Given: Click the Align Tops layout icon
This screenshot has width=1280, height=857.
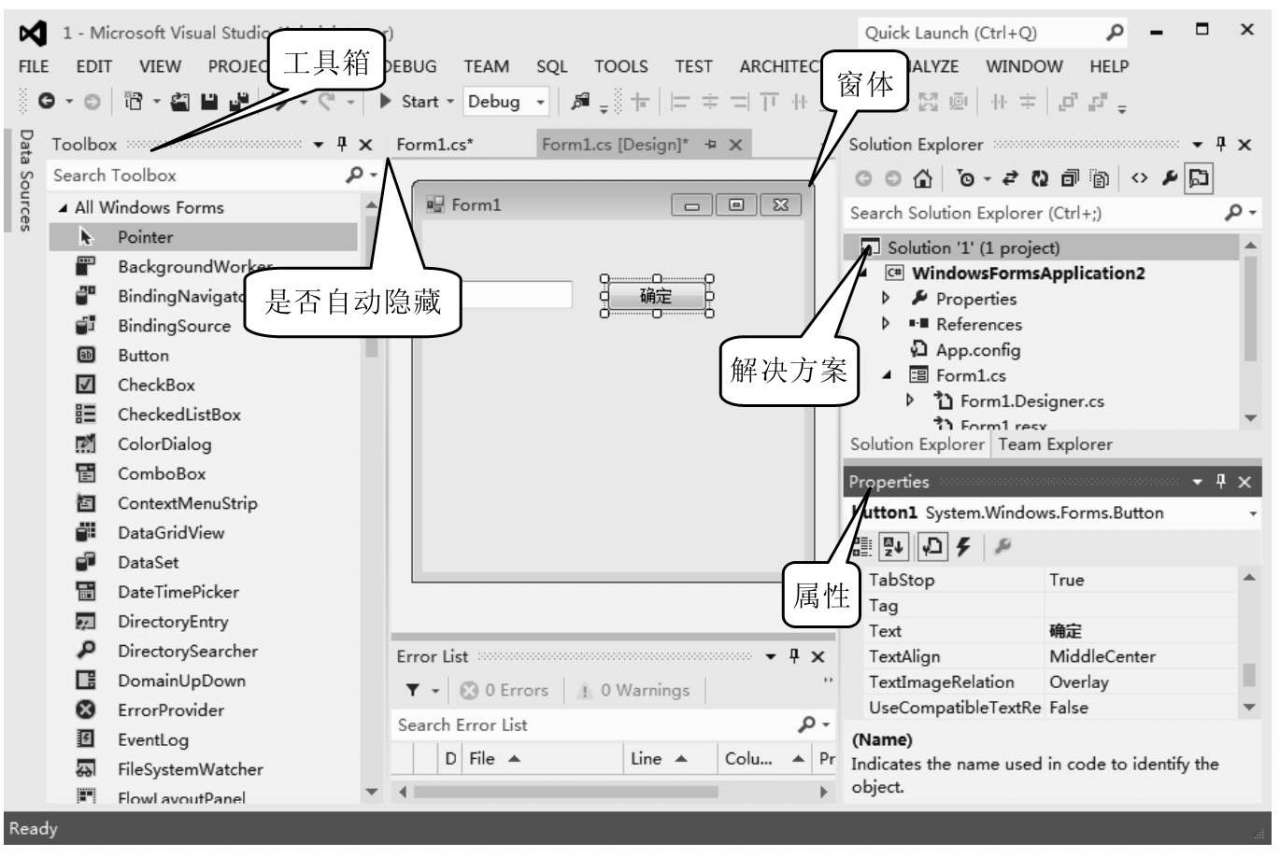Looking at the screenshot, I should click(771, 101).
